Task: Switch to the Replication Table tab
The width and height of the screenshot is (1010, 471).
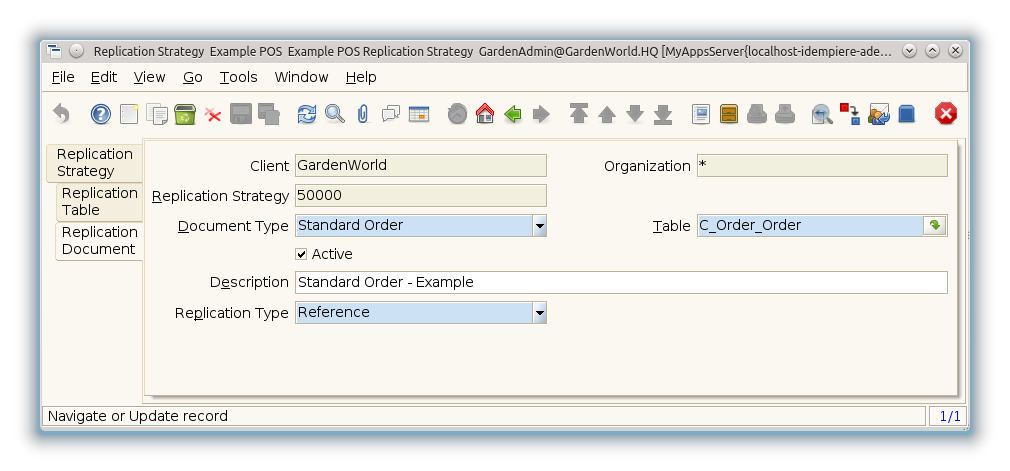Action: [99, 201]
